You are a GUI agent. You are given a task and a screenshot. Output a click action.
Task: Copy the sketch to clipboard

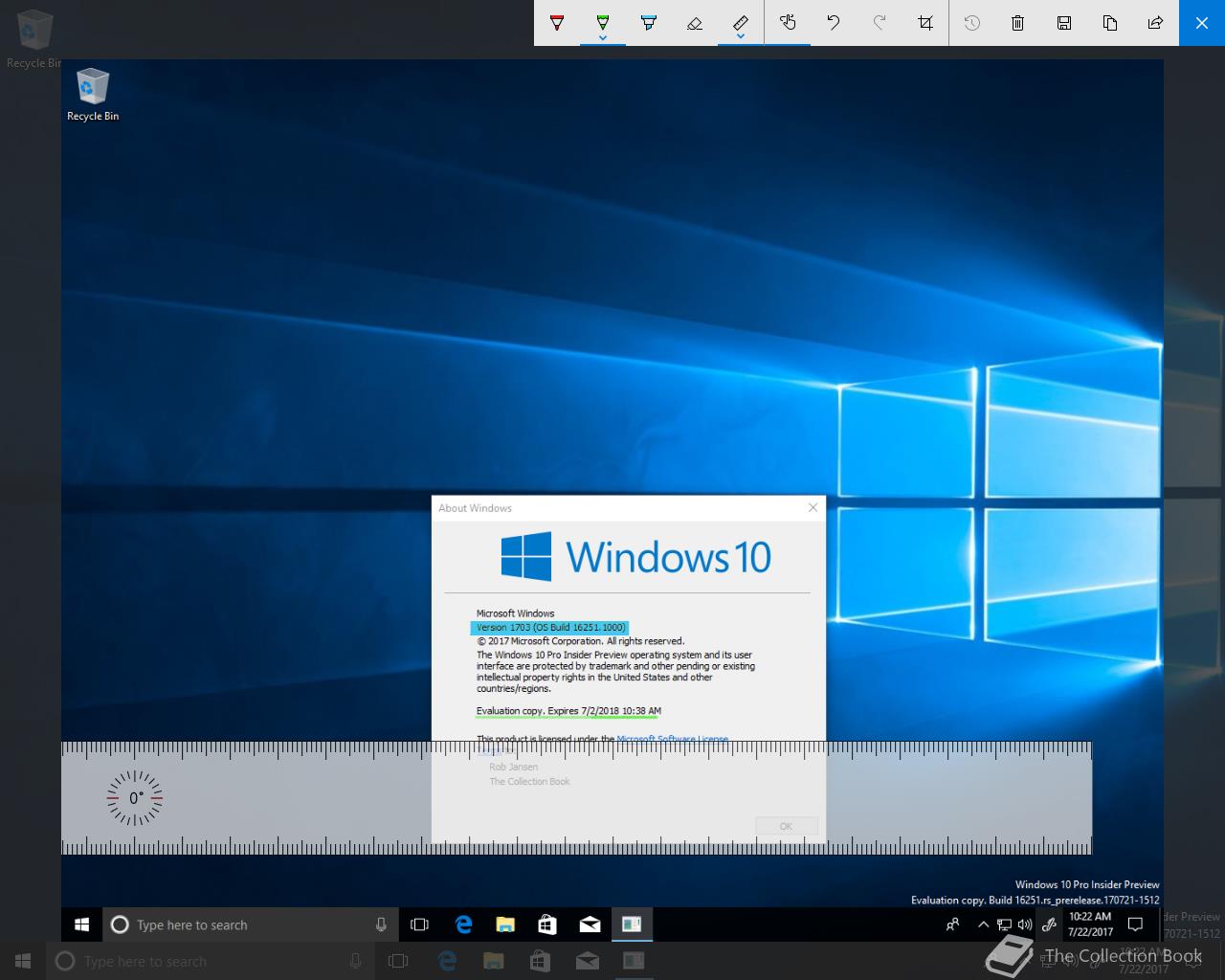(x=1110, y=23)
